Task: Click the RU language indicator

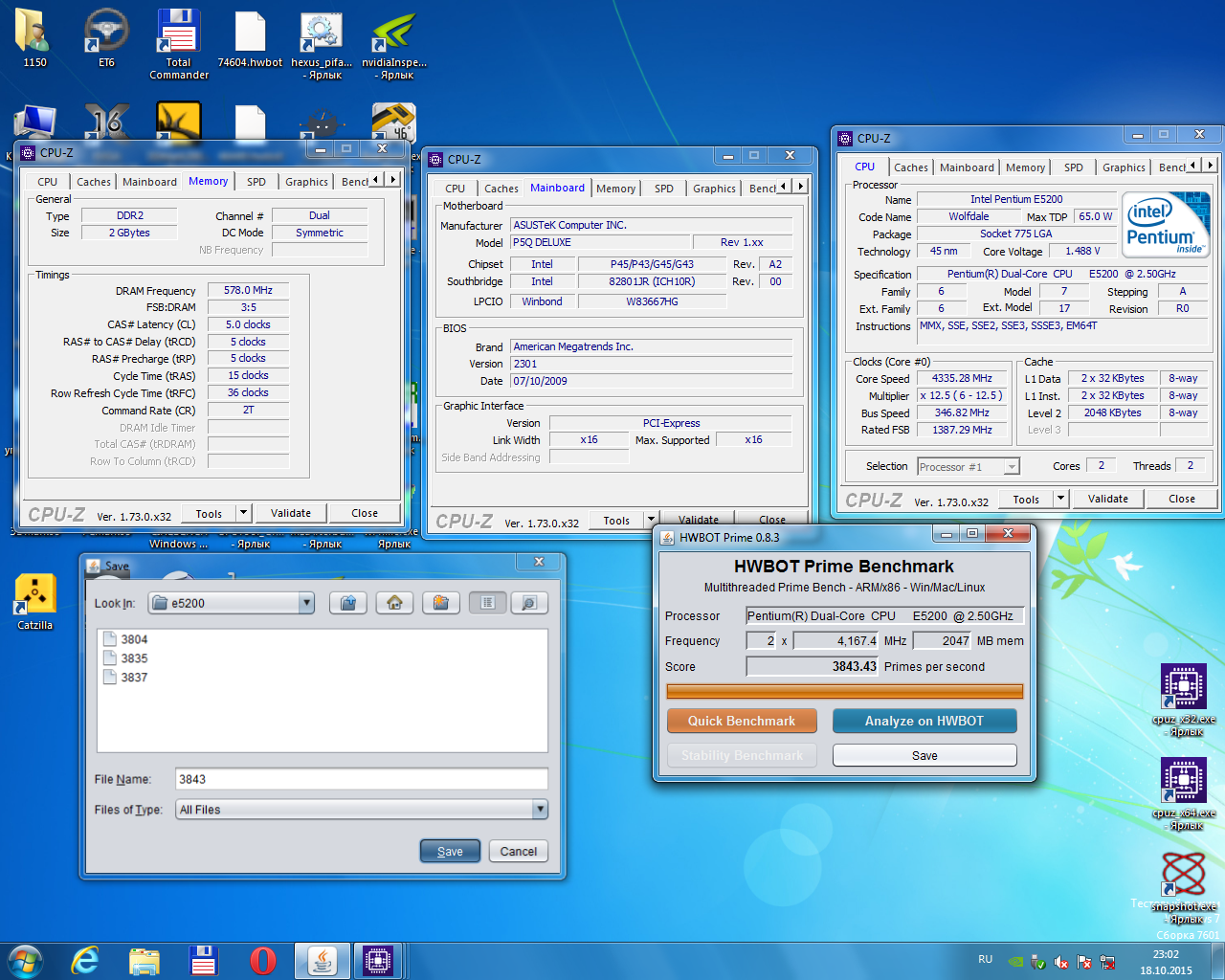Action: click(x=986, y=959)
